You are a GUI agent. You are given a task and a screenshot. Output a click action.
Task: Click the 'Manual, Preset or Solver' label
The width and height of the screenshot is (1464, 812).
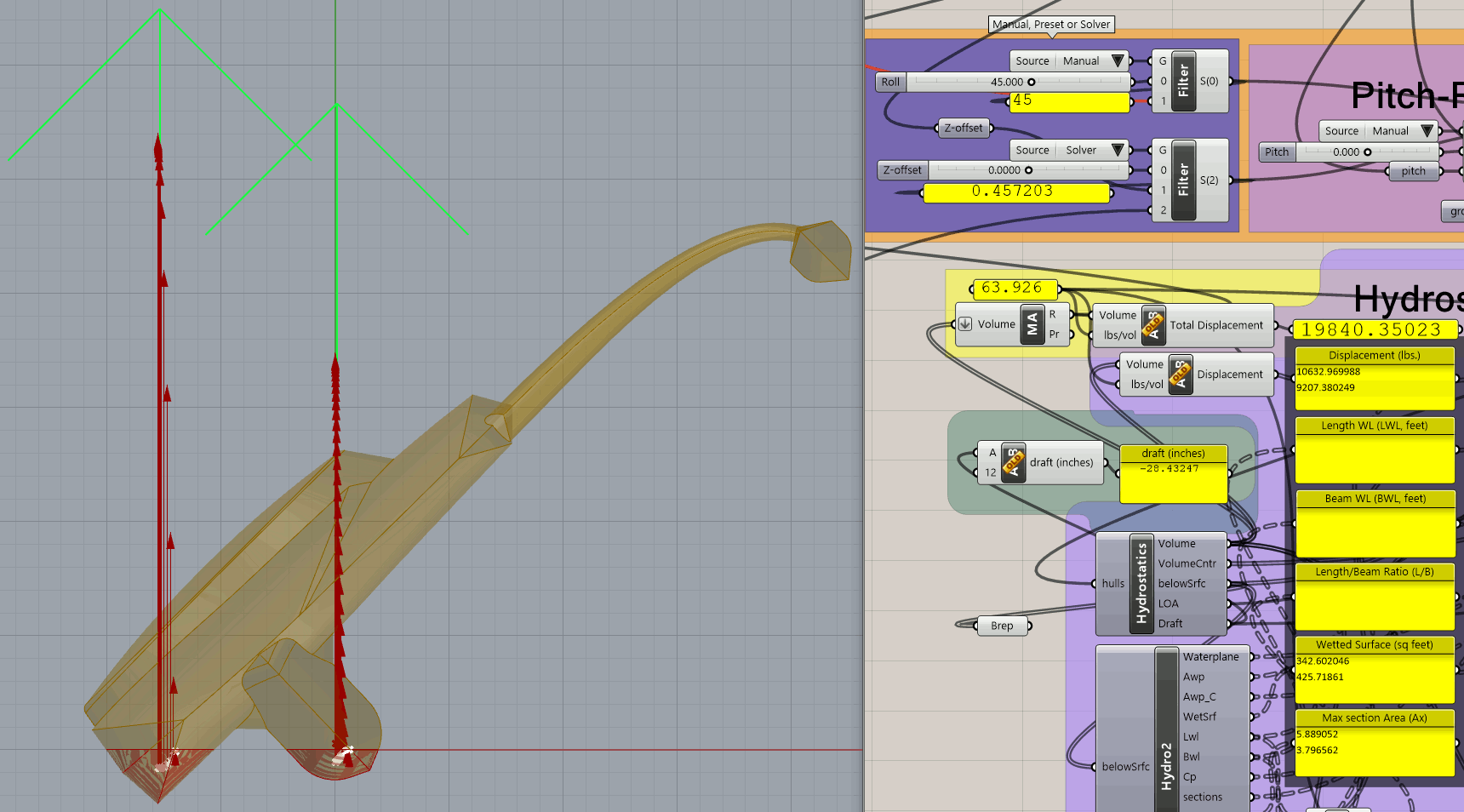[1051, 25]
